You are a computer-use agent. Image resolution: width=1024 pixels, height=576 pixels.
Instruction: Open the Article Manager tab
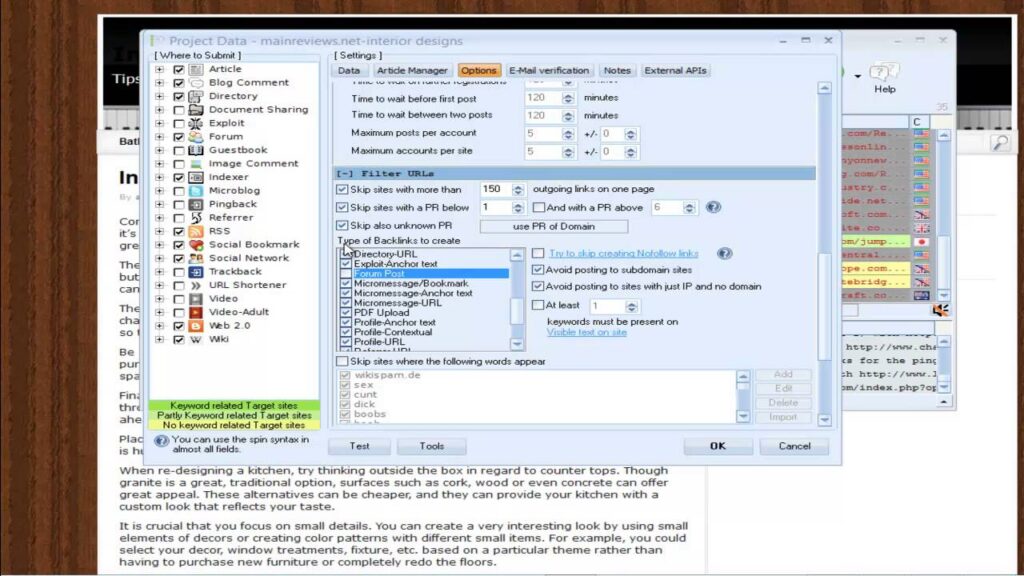pyautogui.click(x=412, y=71)
